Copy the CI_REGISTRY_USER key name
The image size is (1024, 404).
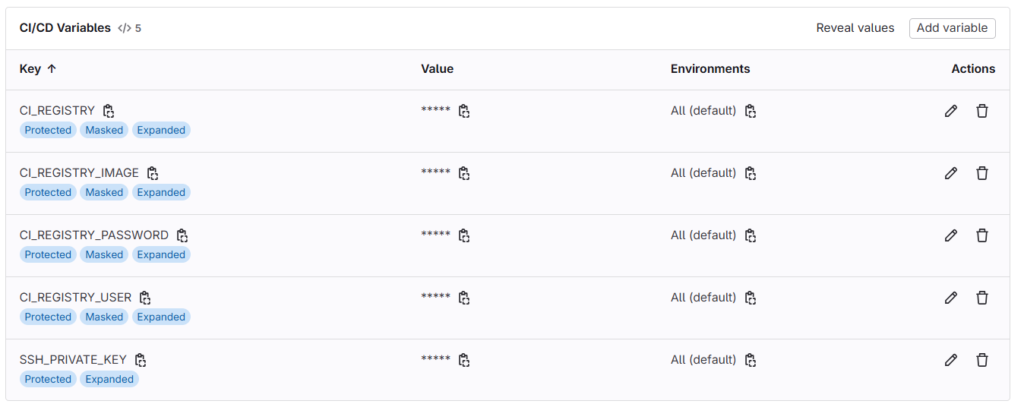[x=145, y=298]
